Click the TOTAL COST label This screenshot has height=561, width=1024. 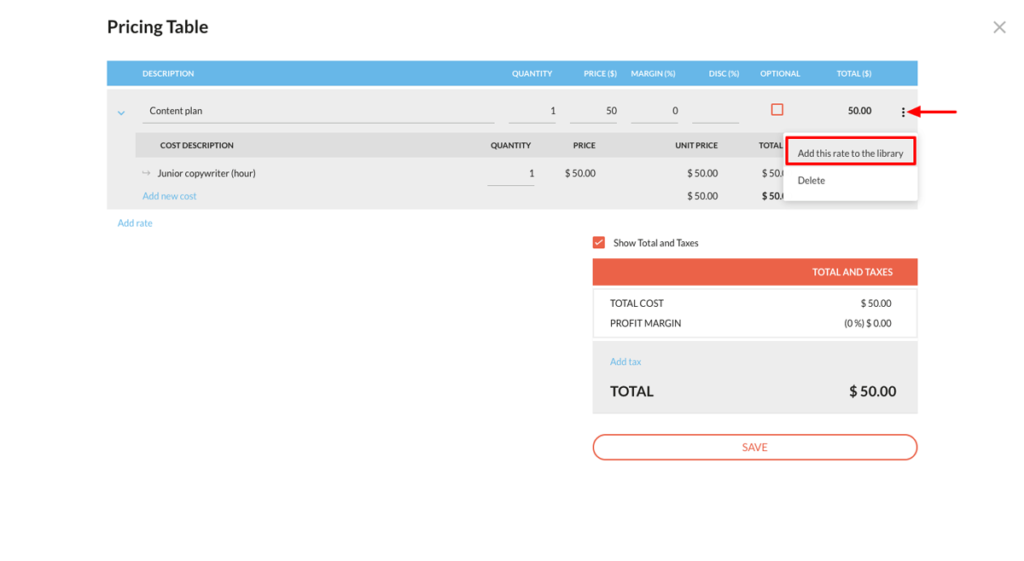tap(637, 303)
